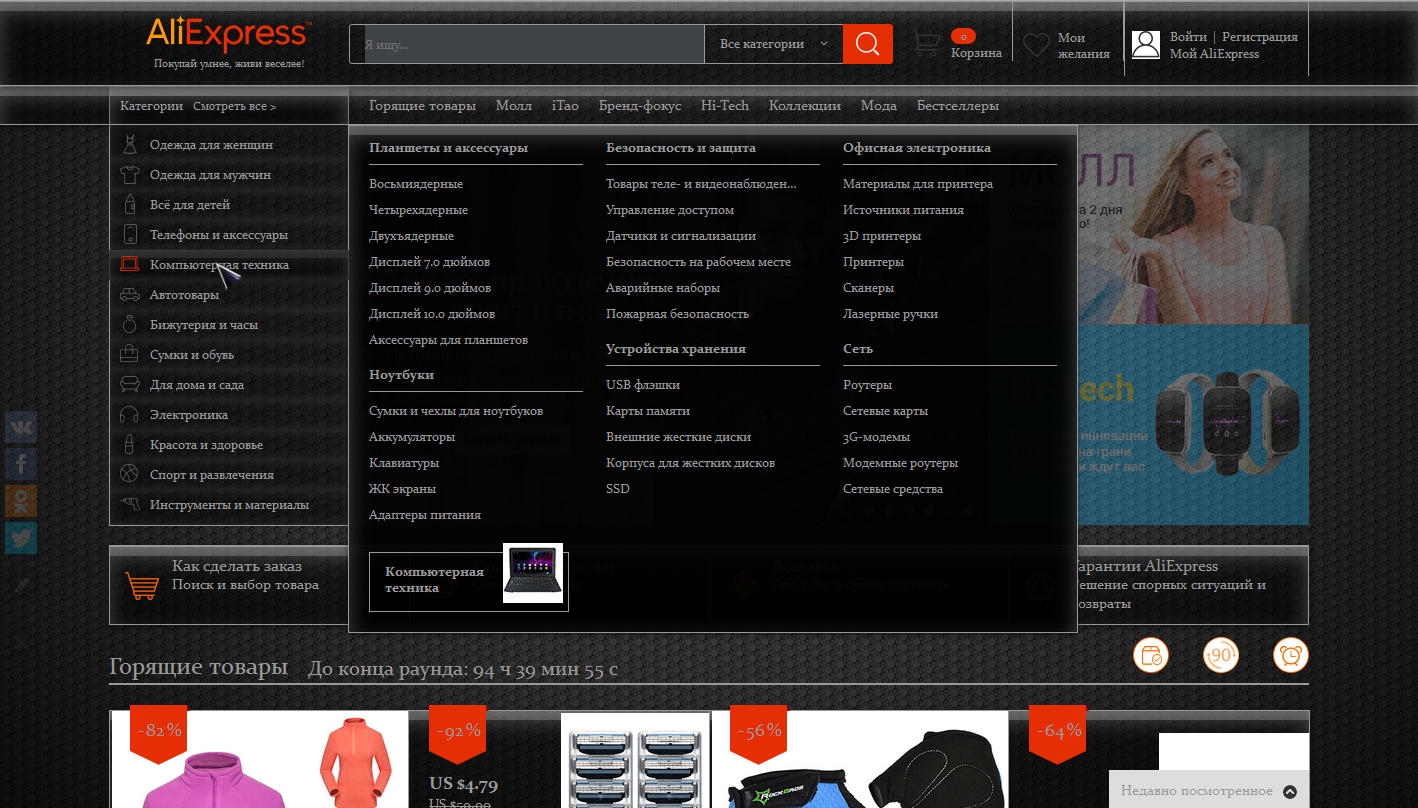Viewport: 1418px width, 808px height.
Task: Expand the 'Недавно посмотренное' panel
Action: pos(1208,790)
